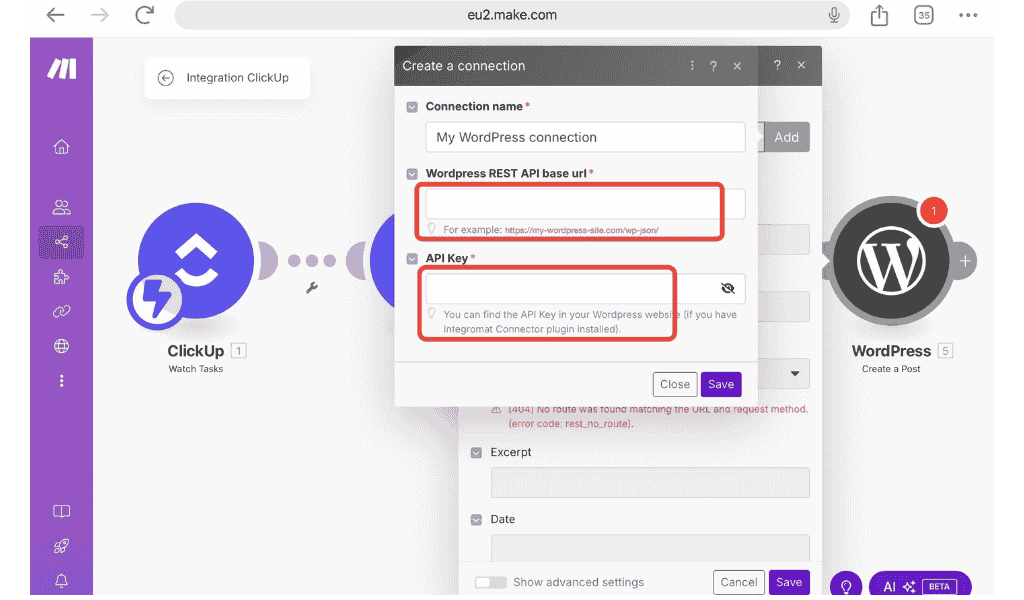Screen dimensions: 1024x600
Task: Click the red 1 badge on WordPress
Action: 934,211
